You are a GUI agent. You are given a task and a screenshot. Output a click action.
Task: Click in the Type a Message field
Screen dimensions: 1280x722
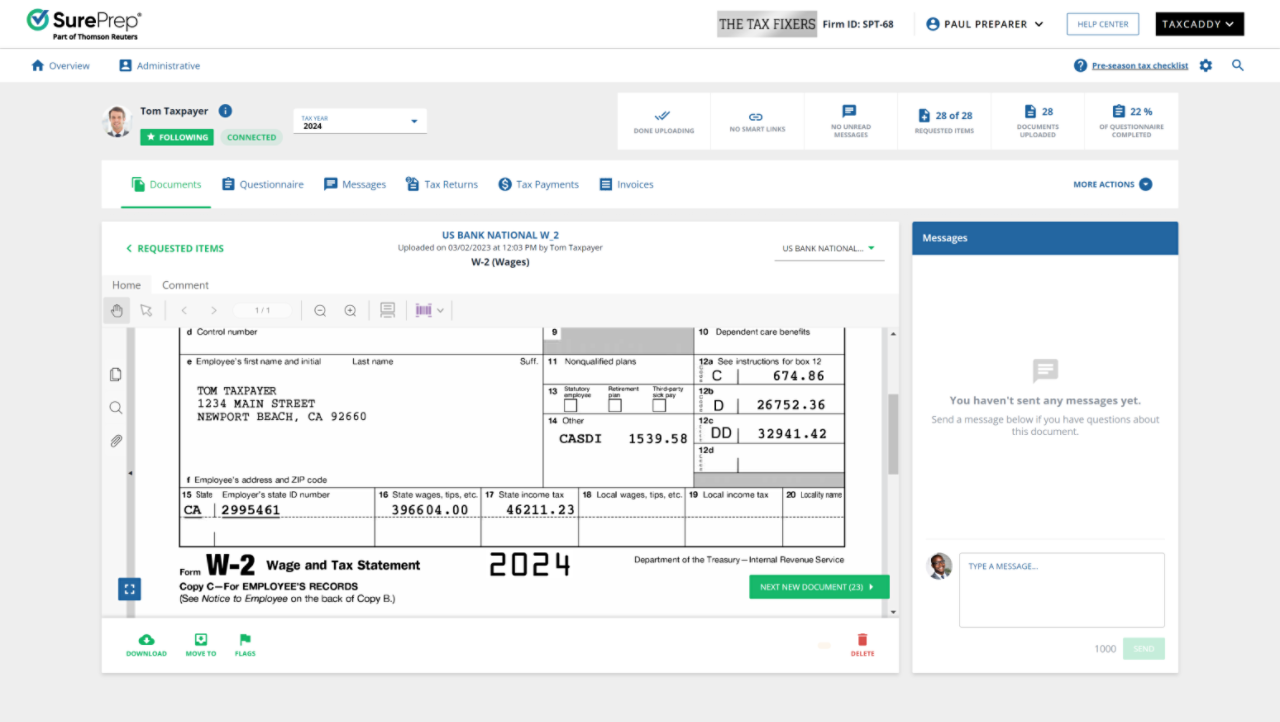click(1061, 590)
